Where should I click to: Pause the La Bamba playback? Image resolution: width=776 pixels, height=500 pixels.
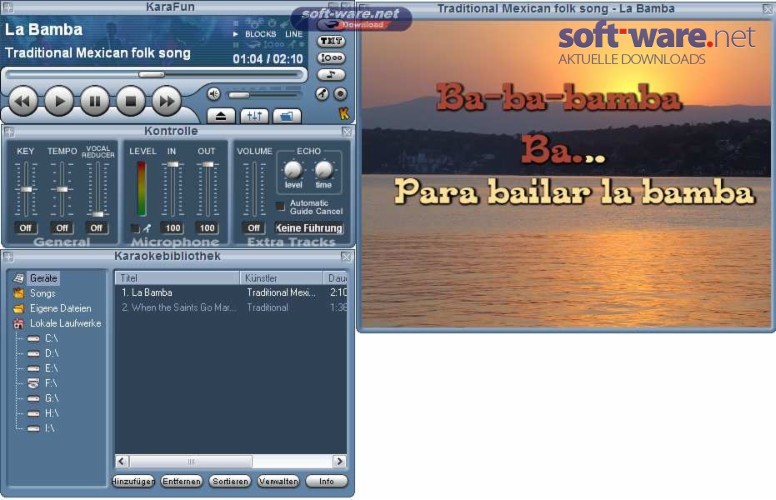[x=95, y=101]
